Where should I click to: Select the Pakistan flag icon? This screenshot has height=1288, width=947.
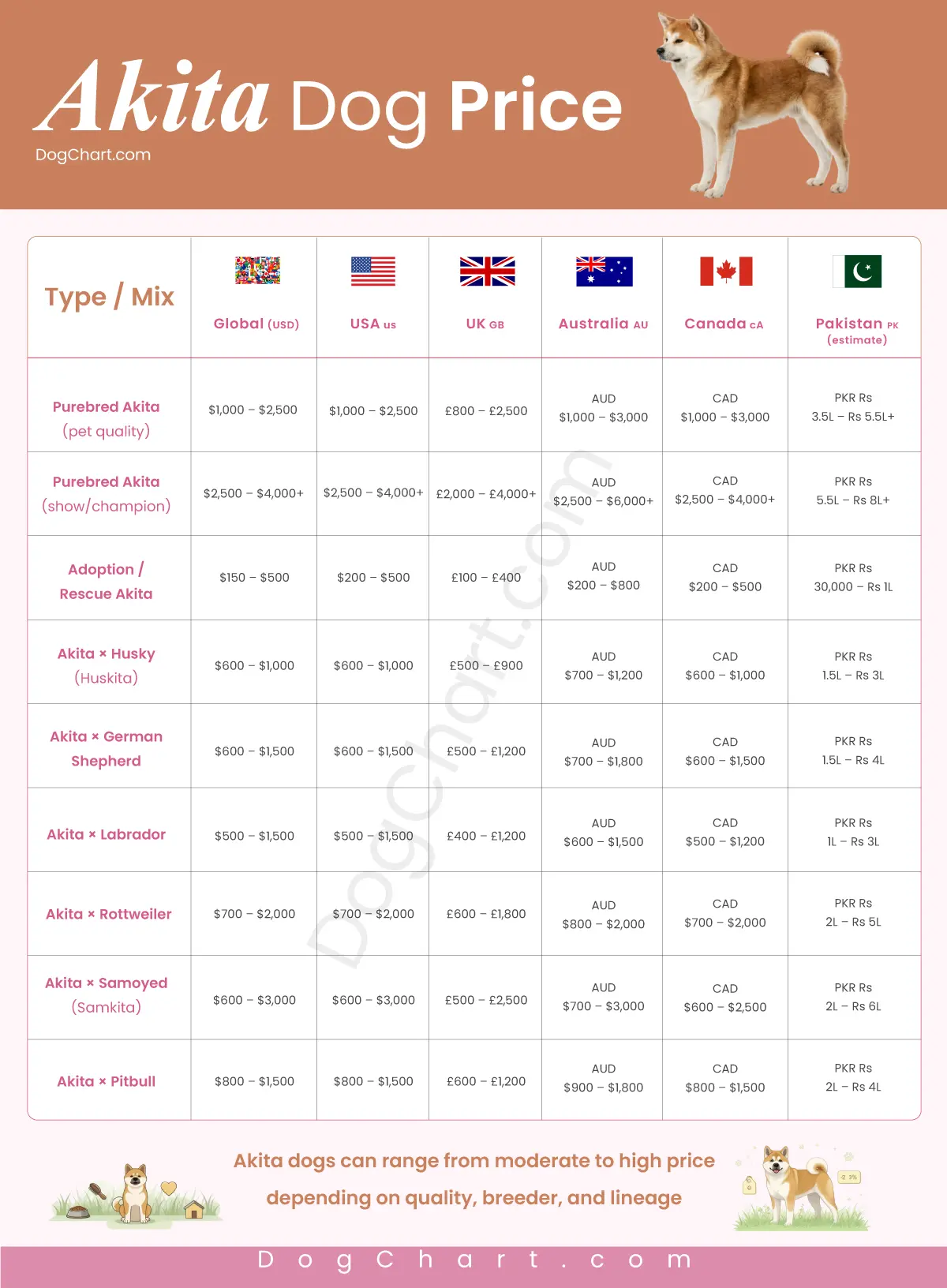857,271
